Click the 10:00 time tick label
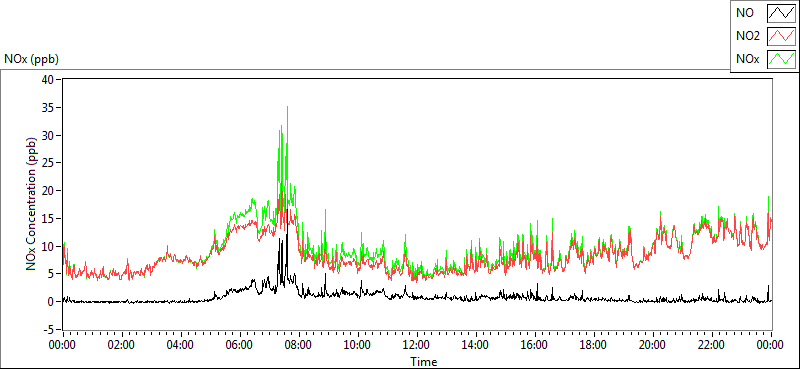 [357, 345]
